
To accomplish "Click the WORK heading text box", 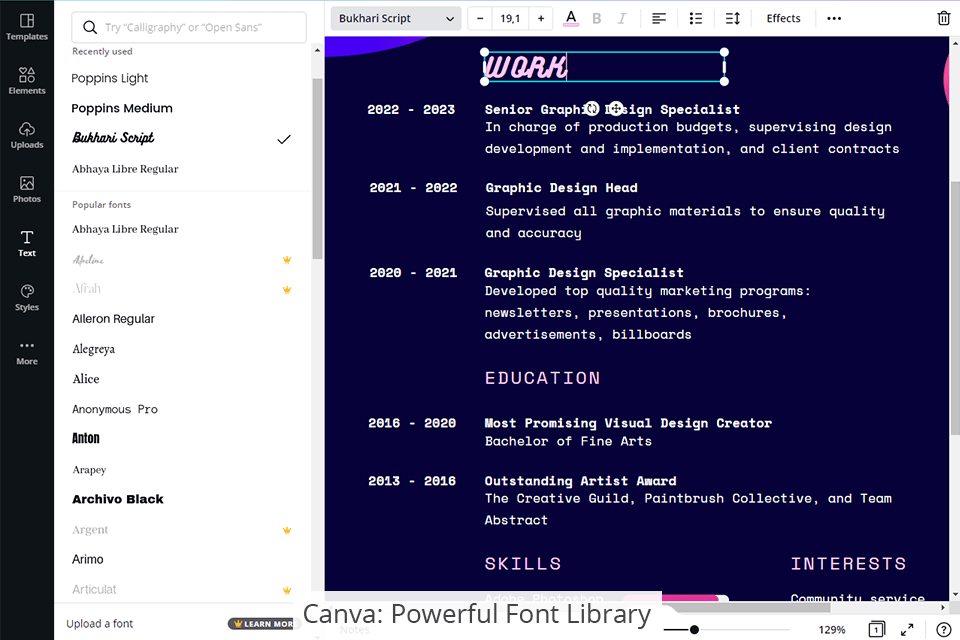I will 604,67.
